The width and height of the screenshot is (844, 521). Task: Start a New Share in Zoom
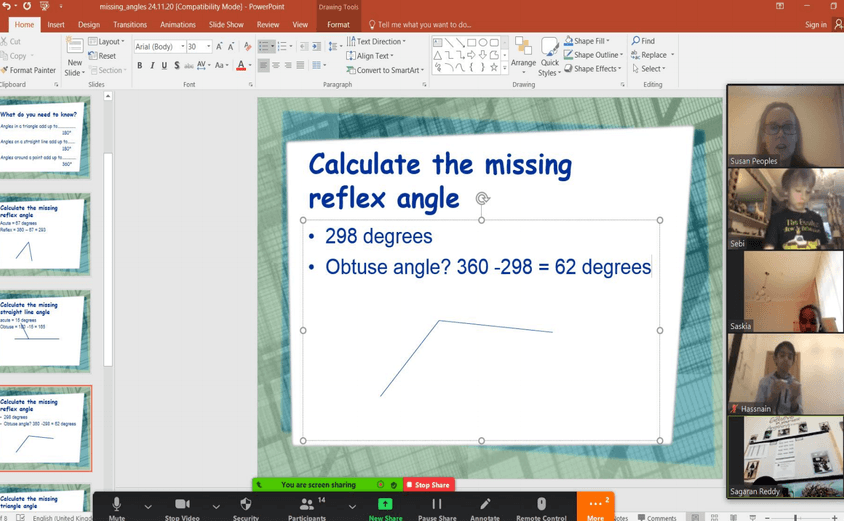(385, 506)
